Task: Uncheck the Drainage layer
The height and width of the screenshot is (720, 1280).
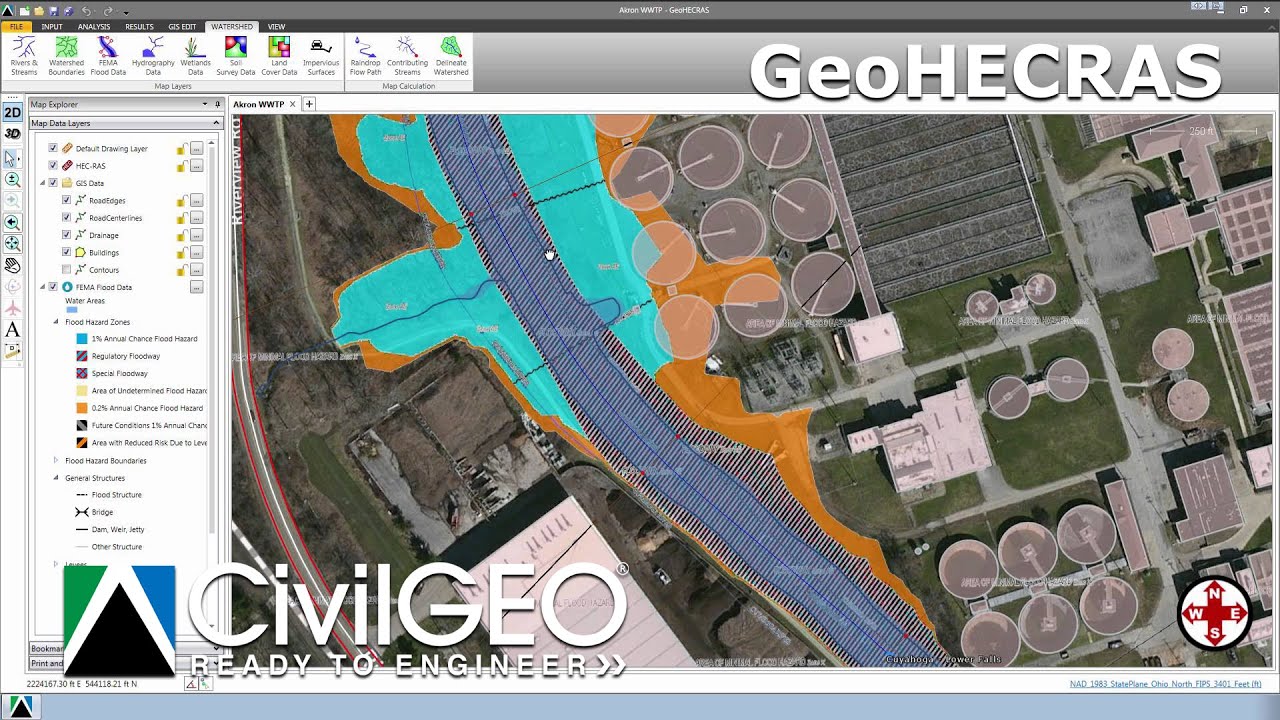Action: 67,235
